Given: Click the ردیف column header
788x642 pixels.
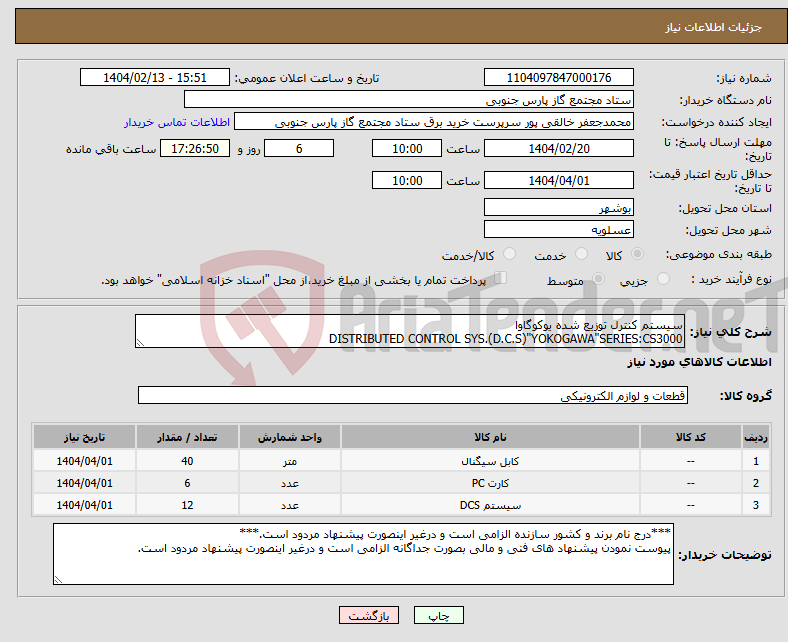Looking at the screenshot, I should click(x=756, y=437).
